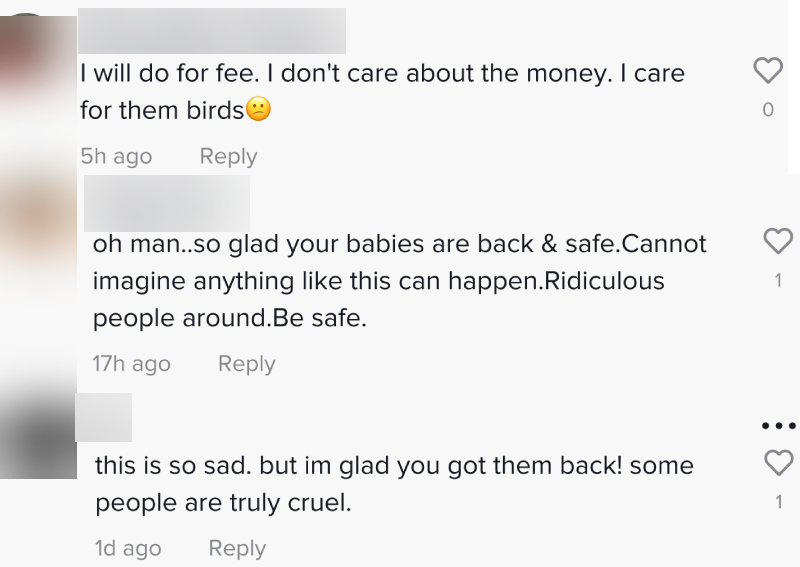The image size is (800, 567).
Task: Reply to the comment posted 5h ago
Action: (x=228, y=157)
